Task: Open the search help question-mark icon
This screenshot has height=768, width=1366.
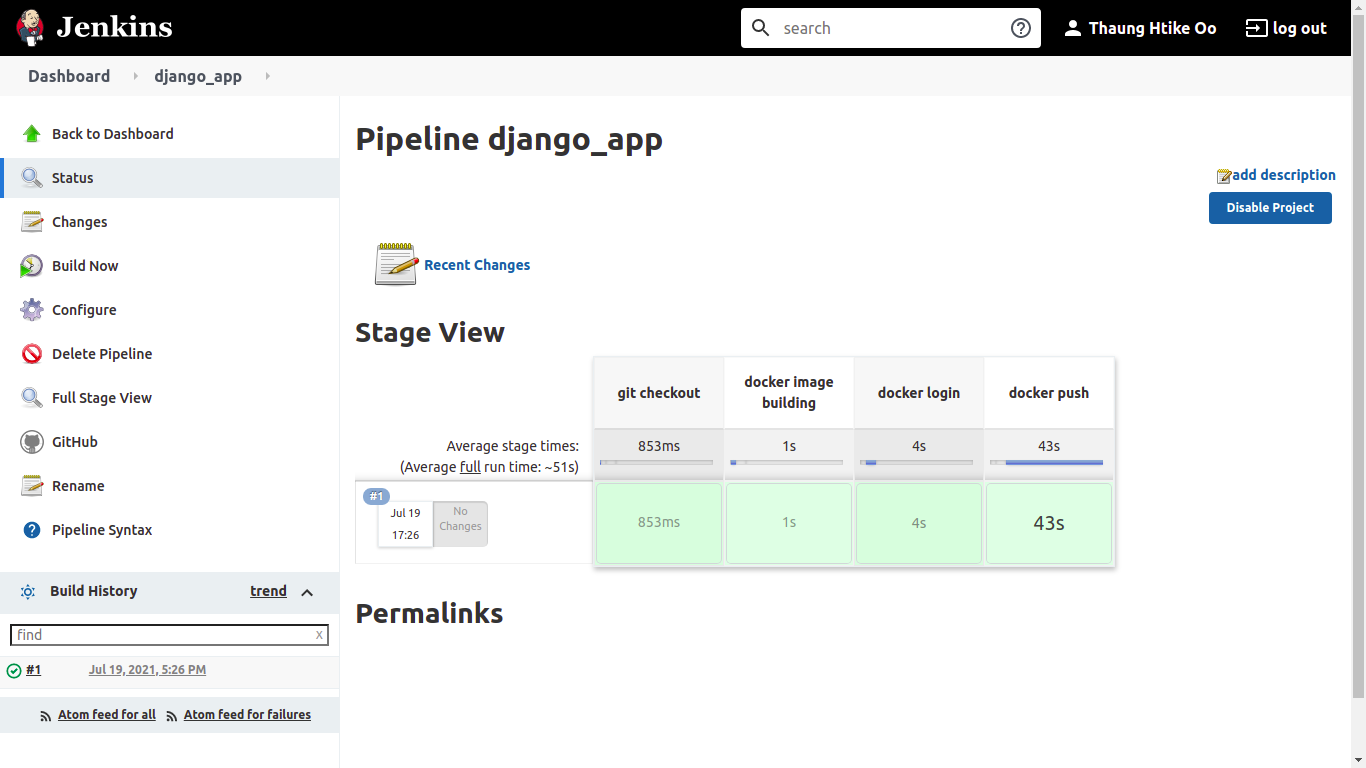Action: (x=1021, y=28)
